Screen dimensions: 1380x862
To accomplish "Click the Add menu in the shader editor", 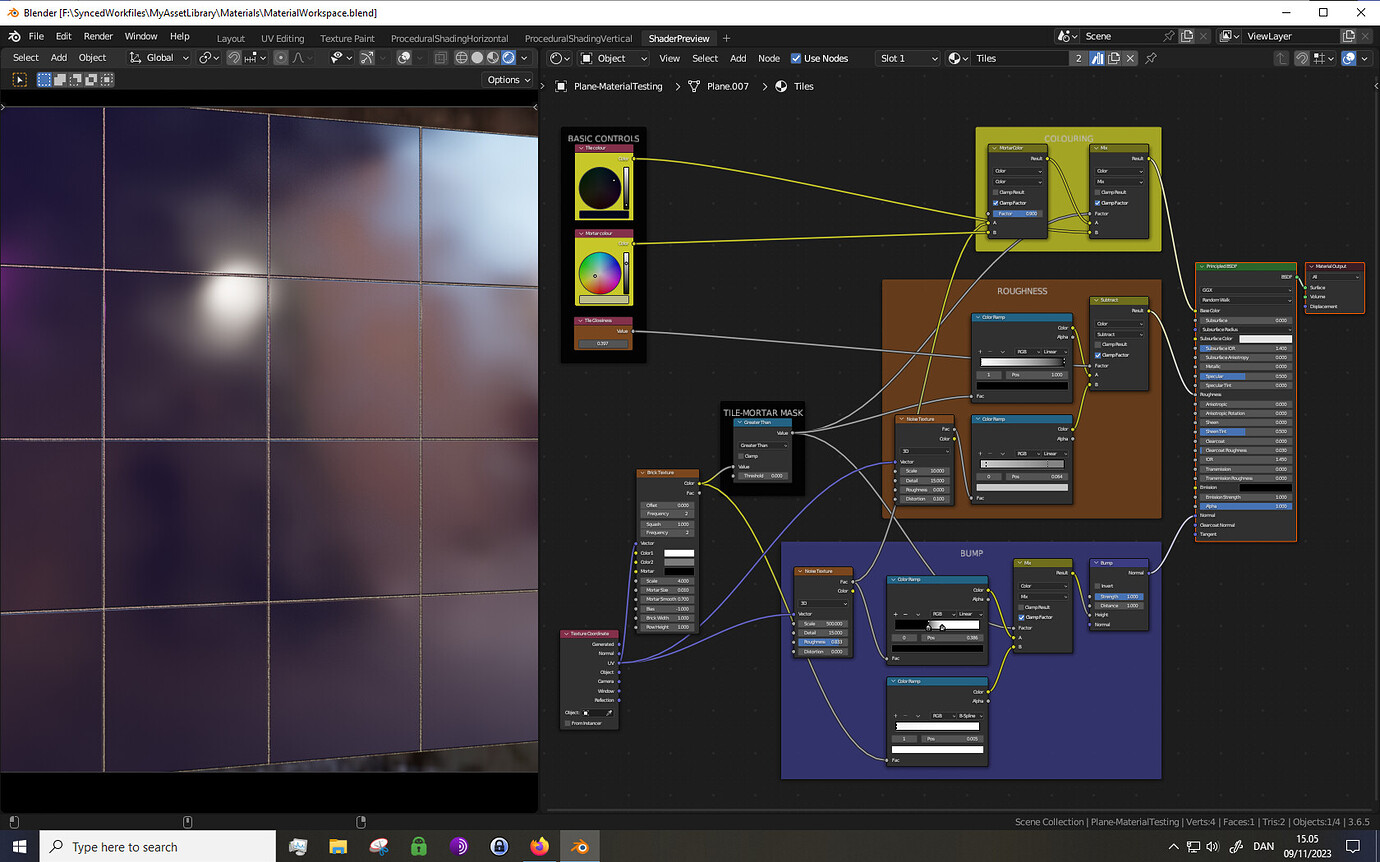I will click(738, 58).
